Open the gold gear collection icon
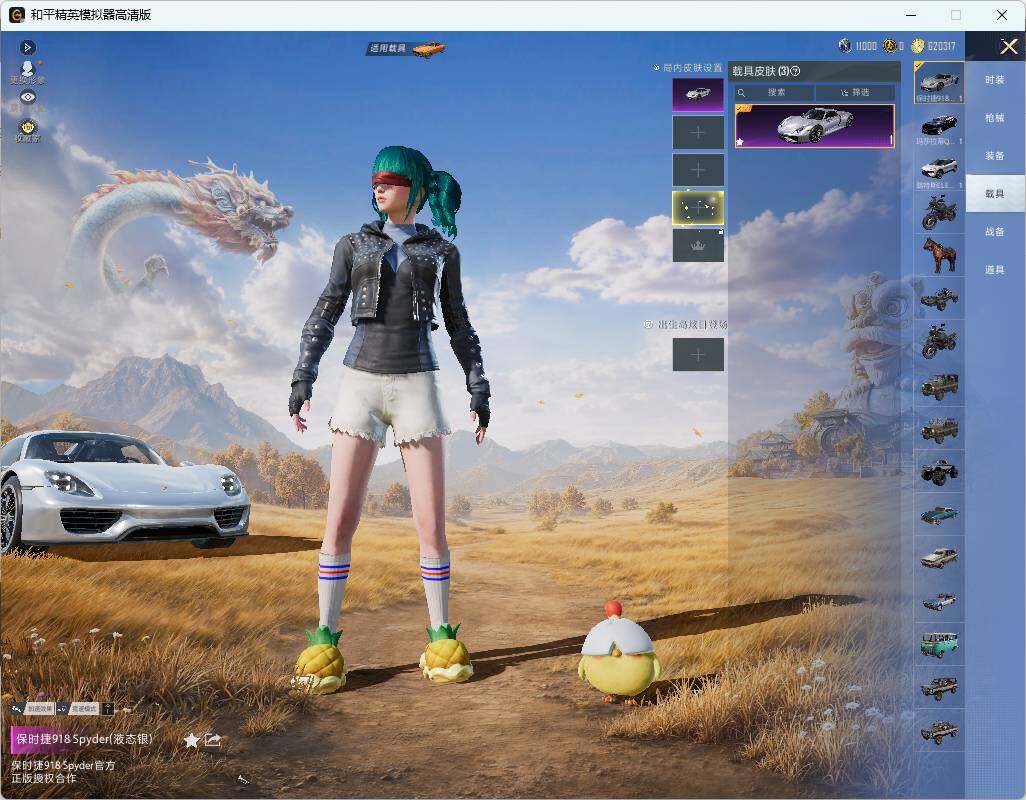 point(27,130)
